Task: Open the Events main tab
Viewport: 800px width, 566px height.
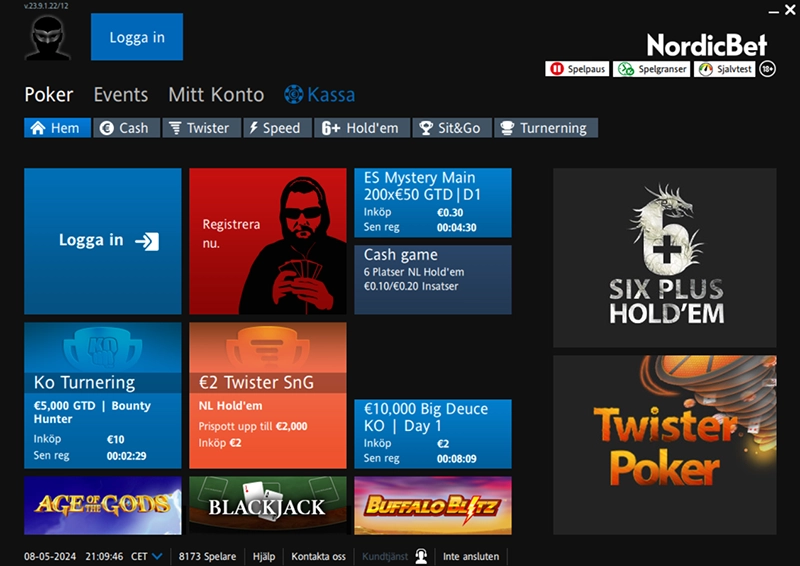Action: (x=121, y=94)
